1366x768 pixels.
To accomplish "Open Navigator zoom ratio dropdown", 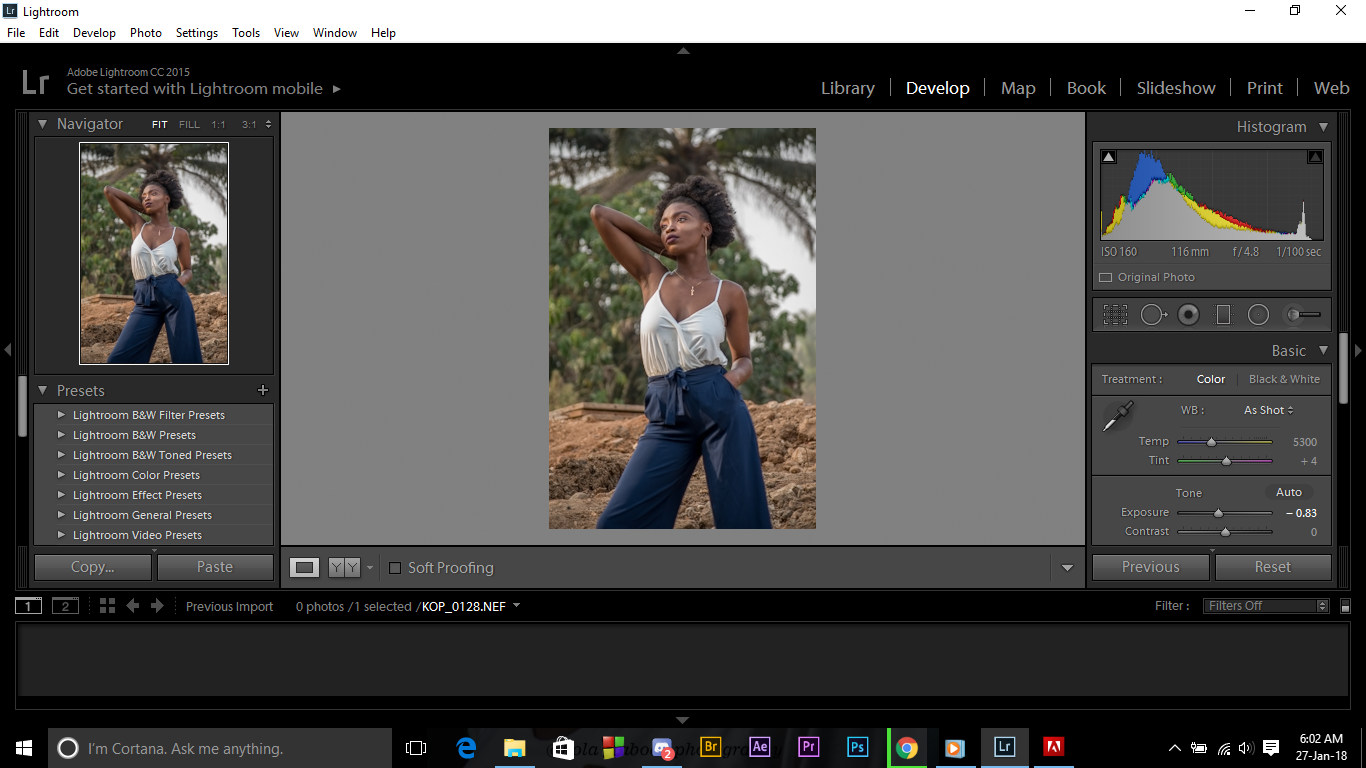I will coord(268,125).
